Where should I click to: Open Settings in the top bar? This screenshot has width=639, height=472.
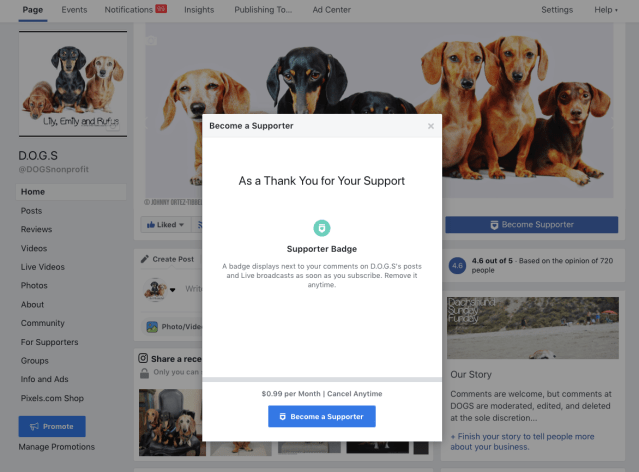click(x=557, y=10)
